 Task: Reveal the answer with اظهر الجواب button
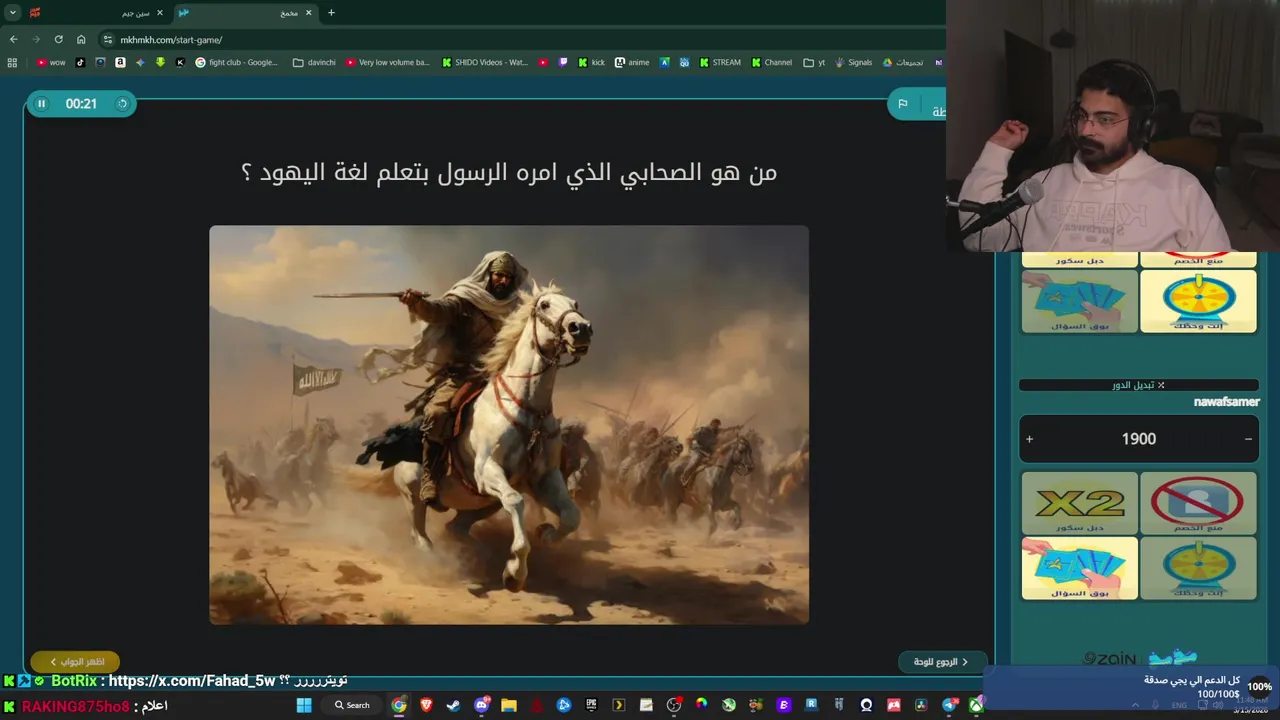point(75,662)
